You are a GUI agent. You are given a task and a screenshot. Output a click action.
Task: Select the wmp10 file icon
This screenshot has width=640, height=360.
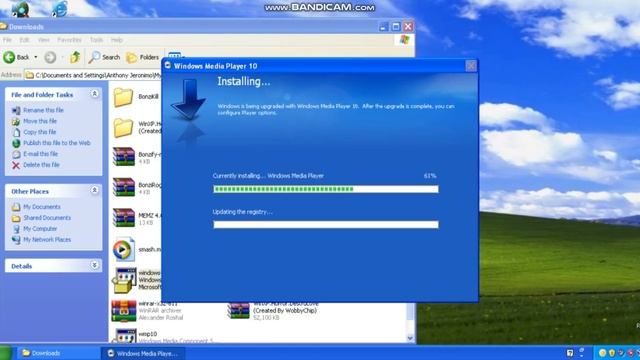click(124, 336)
